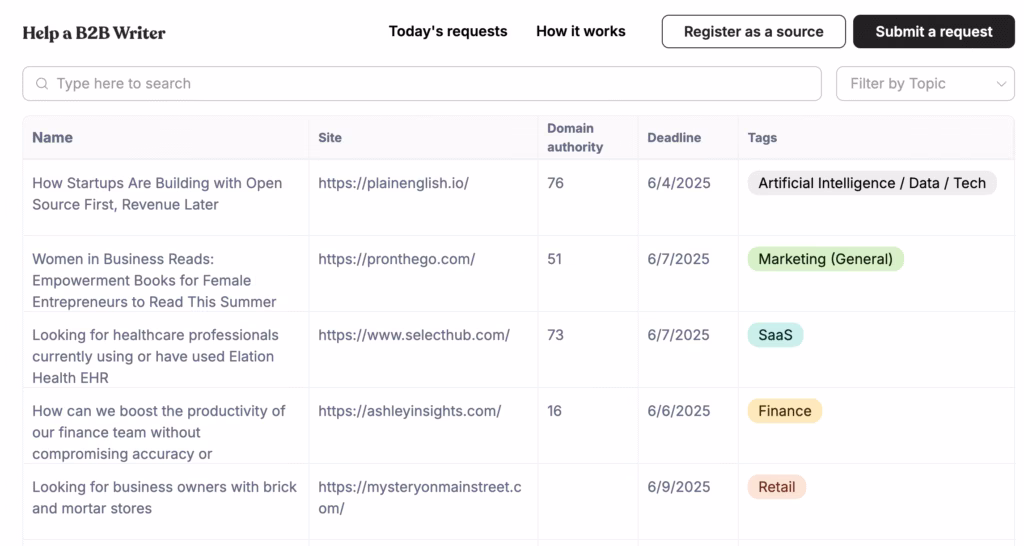This screenshot has height=546, width=1024.
Task: Open the selecthub.com site link
Action: point(413,335)
